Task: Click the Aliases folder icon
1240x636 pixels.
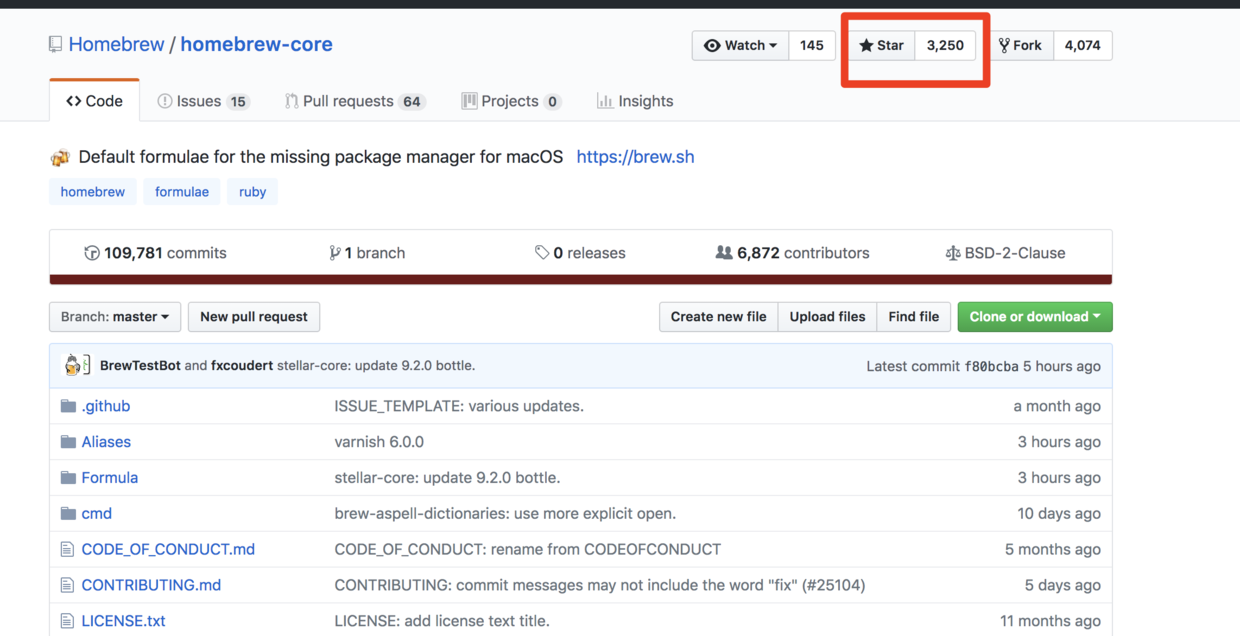Action: (x=68, y=442)
